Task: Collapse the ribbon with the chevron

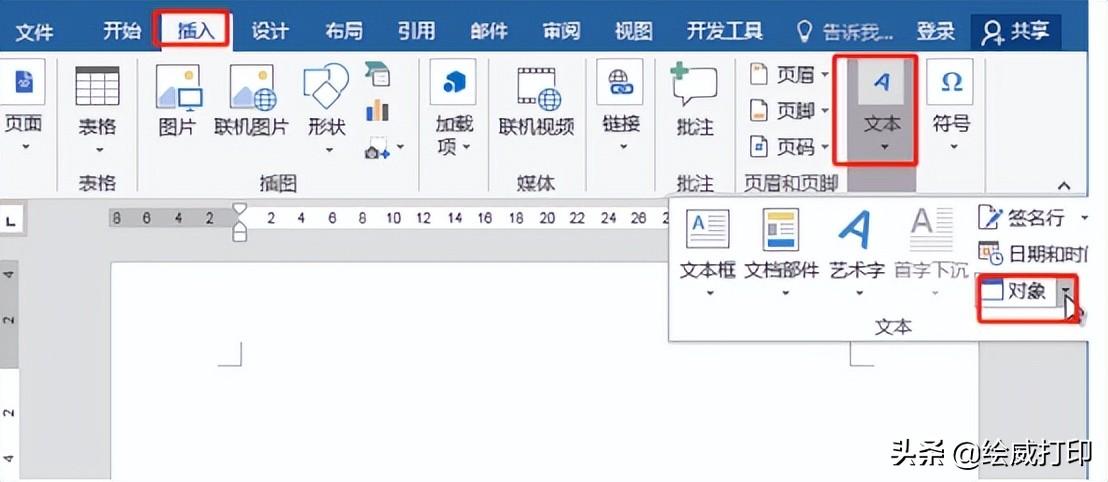Action: point(1063,185)
